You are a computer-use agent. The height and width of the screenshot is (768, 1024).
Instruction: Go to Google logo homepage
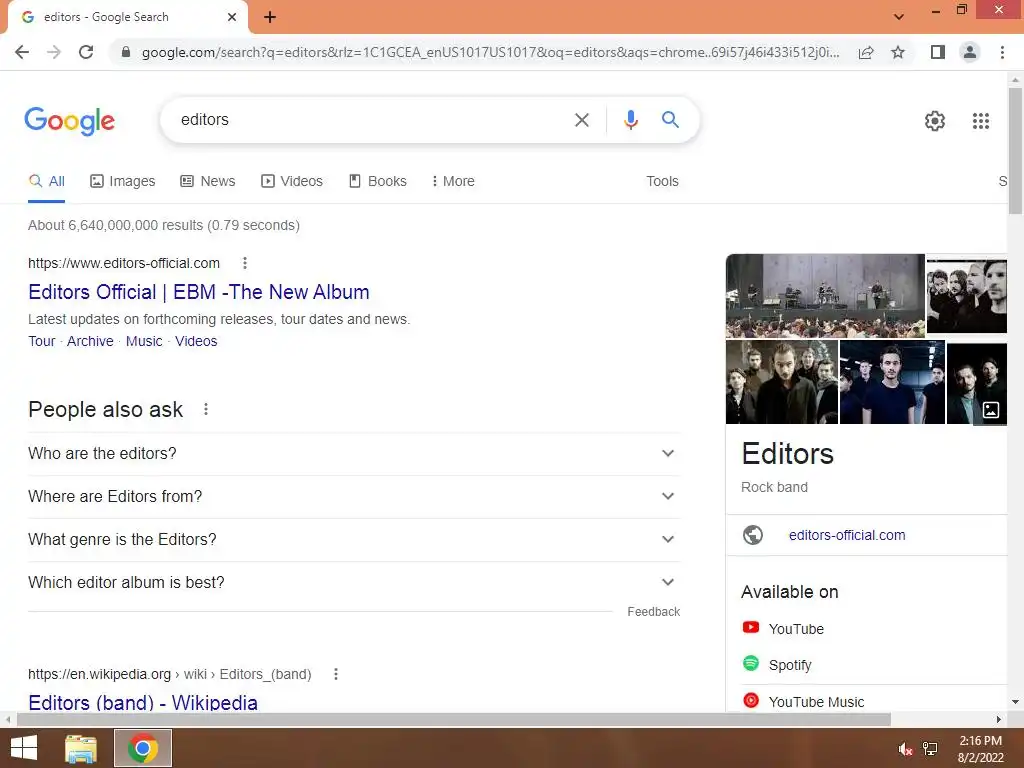pos(70,121)
